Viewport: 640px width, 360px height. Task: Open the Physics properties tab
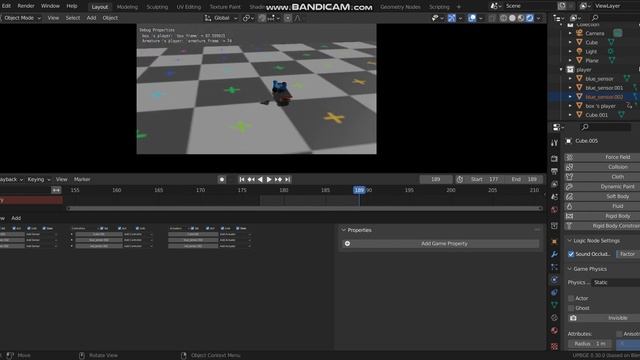pyautogui.click(x=554, y=280)
